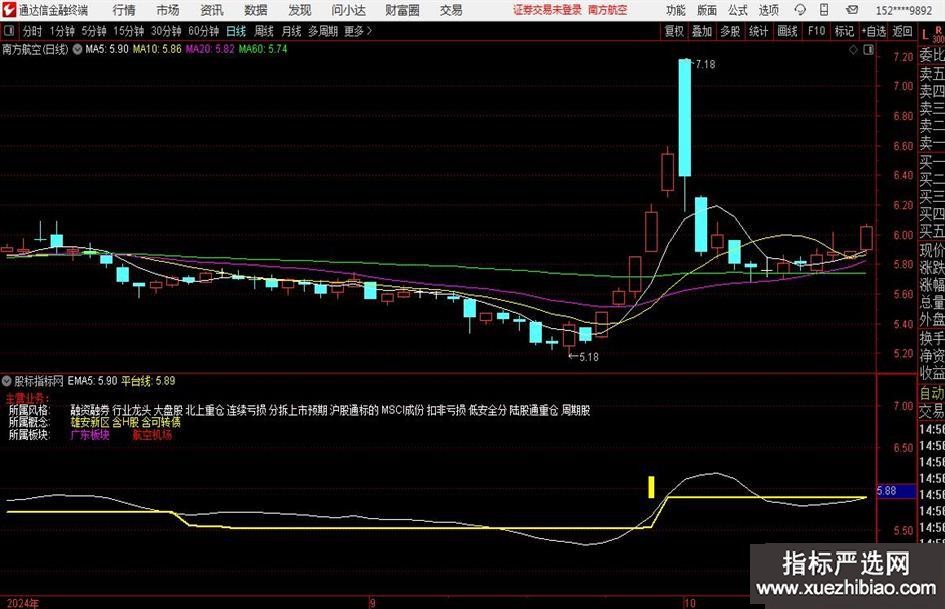
Task: Click the MA5: 5.90 label
Action: (107, 49)
